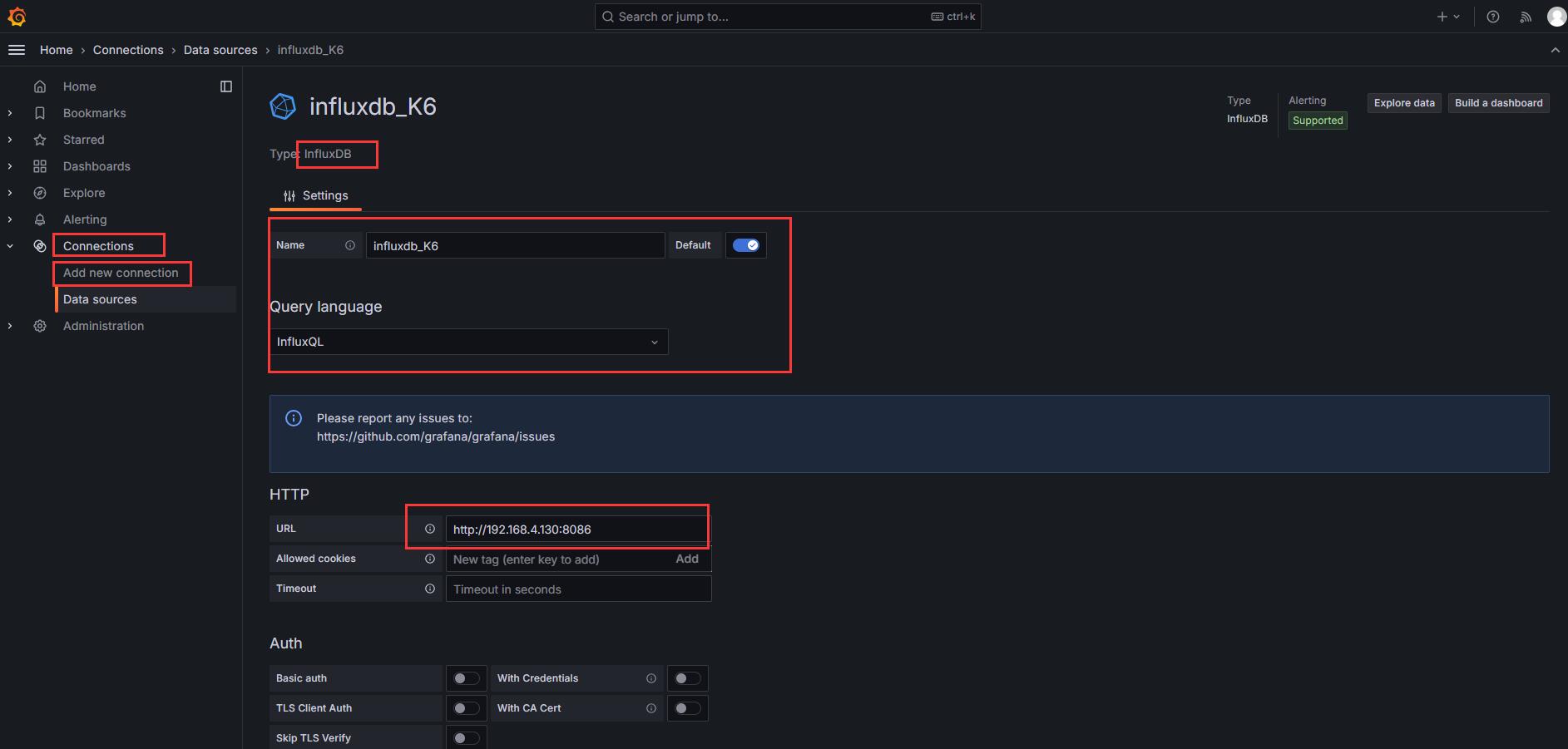The height and width of the screenshot is (749, 1568).
Task: Enable the With CA Cert toggle
Action: (687, 708)
